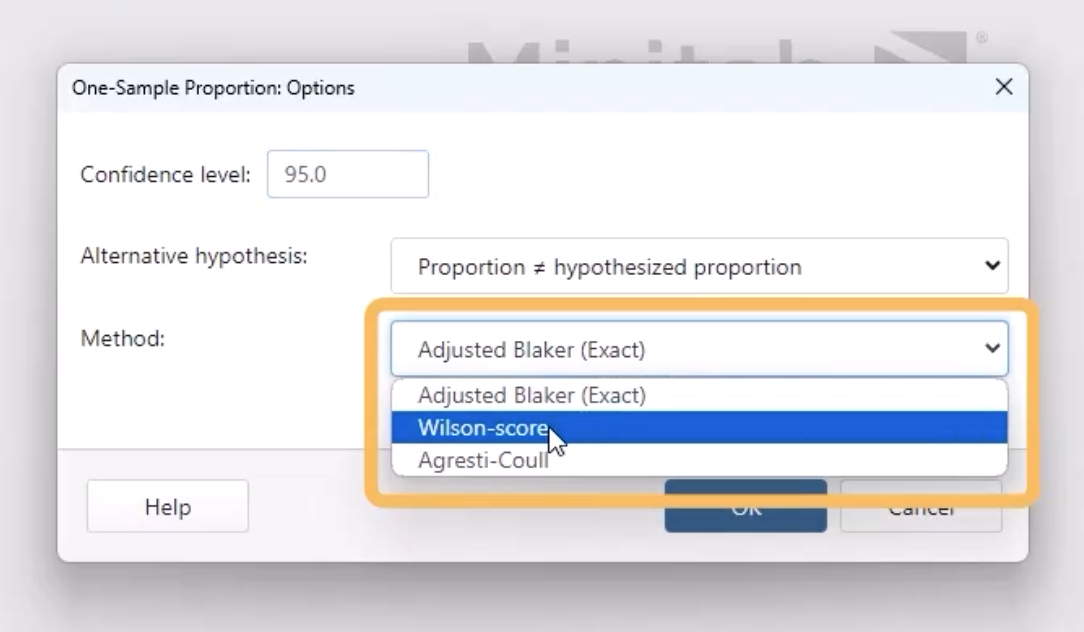The height and width of the screenshot is (632, 1084).
Task: Click the Method dropdown chevron arrow
Action: tap(992, 349)
